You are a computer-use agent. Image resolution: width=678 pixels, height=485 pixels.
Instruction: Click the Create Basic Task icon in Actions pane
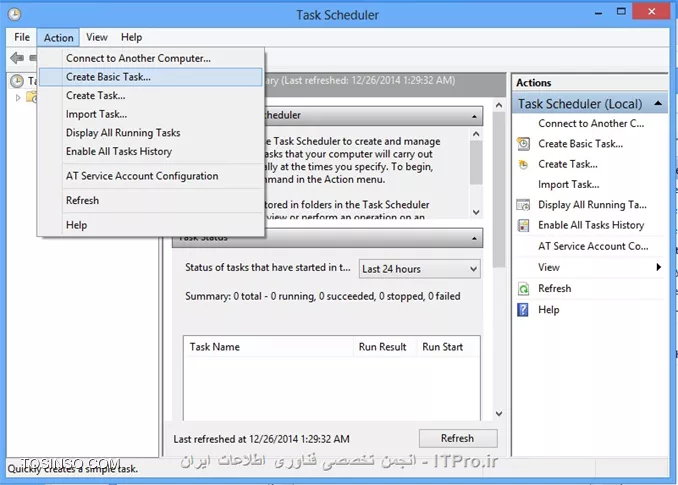pyautogui.click(x=523, y=144)
